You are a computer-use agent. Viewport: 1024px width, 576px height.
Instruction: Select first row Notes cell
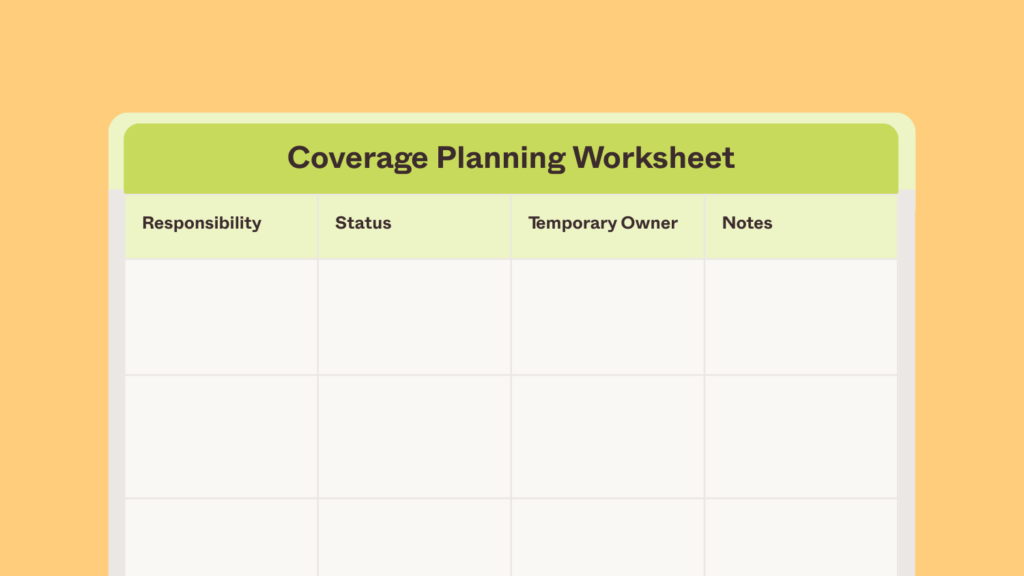pos(800,317)
